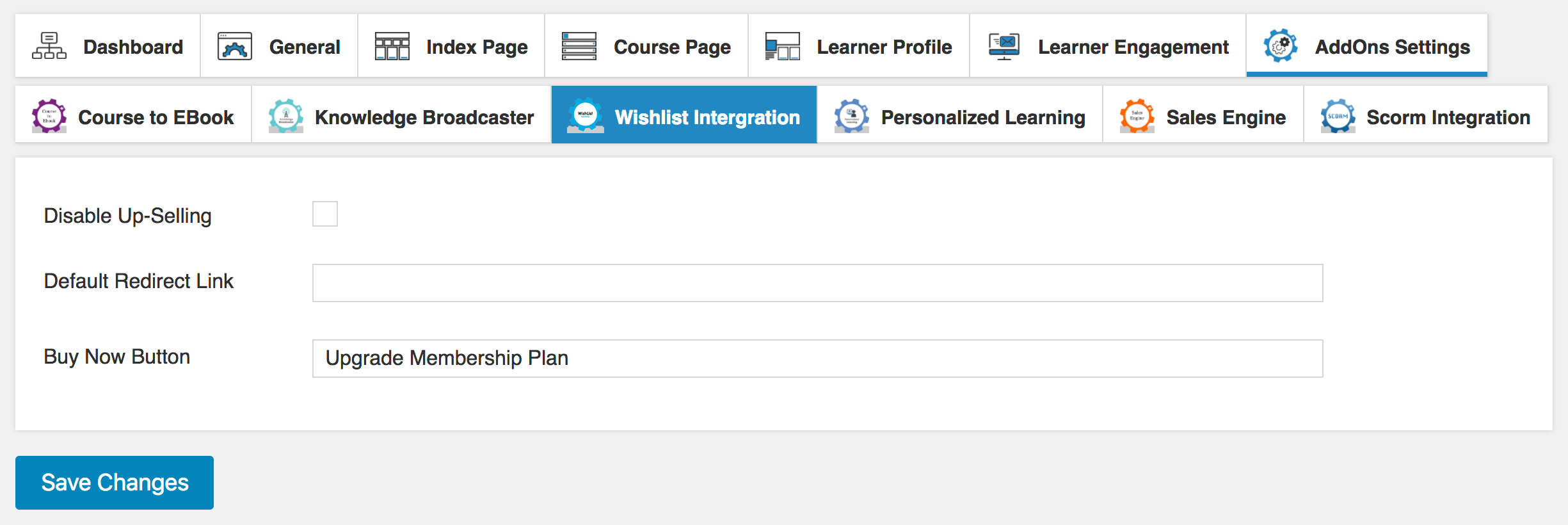Enable the Disable Up-Selling checkbox

325,214
